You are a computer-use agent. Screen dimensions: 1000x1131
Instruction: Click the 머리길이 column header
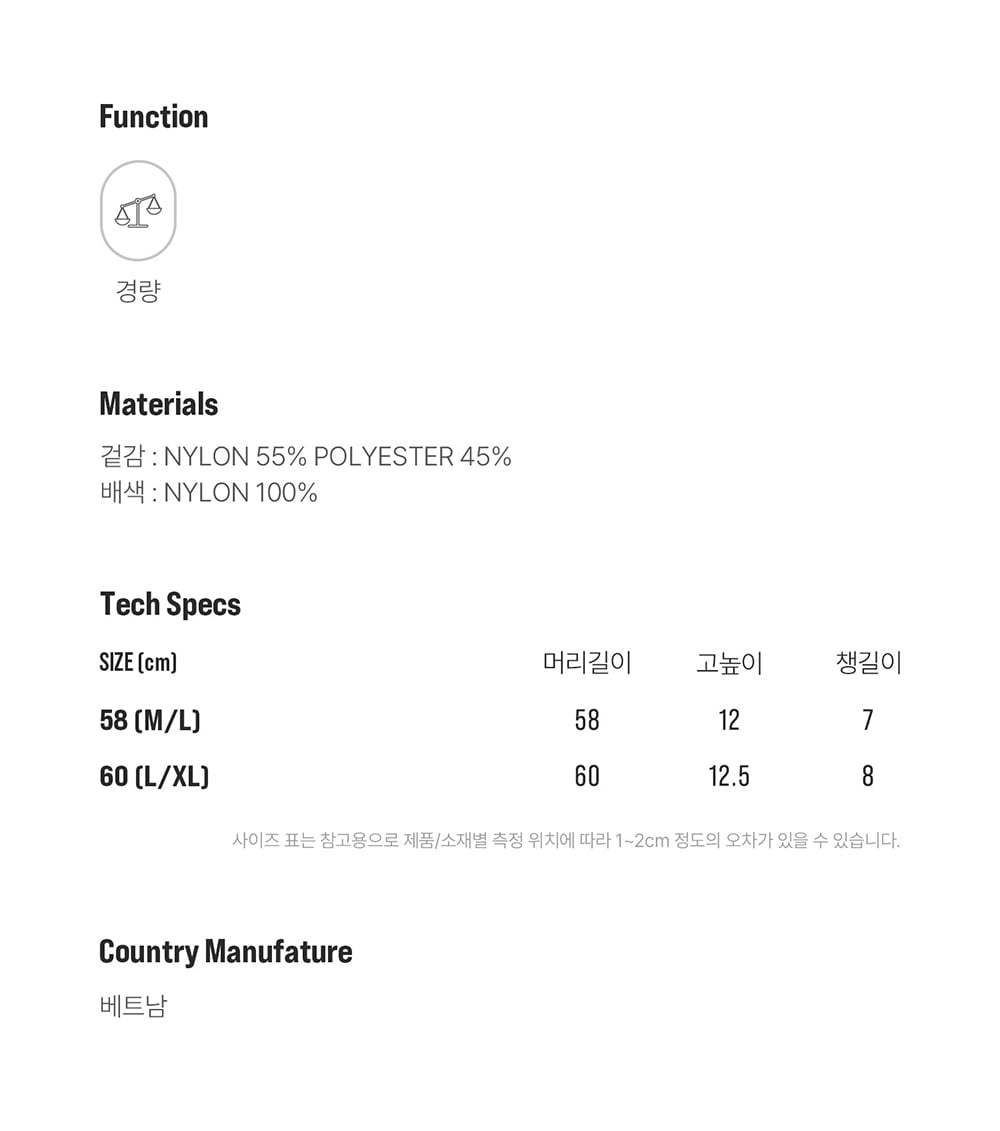[x=587, y=662]
